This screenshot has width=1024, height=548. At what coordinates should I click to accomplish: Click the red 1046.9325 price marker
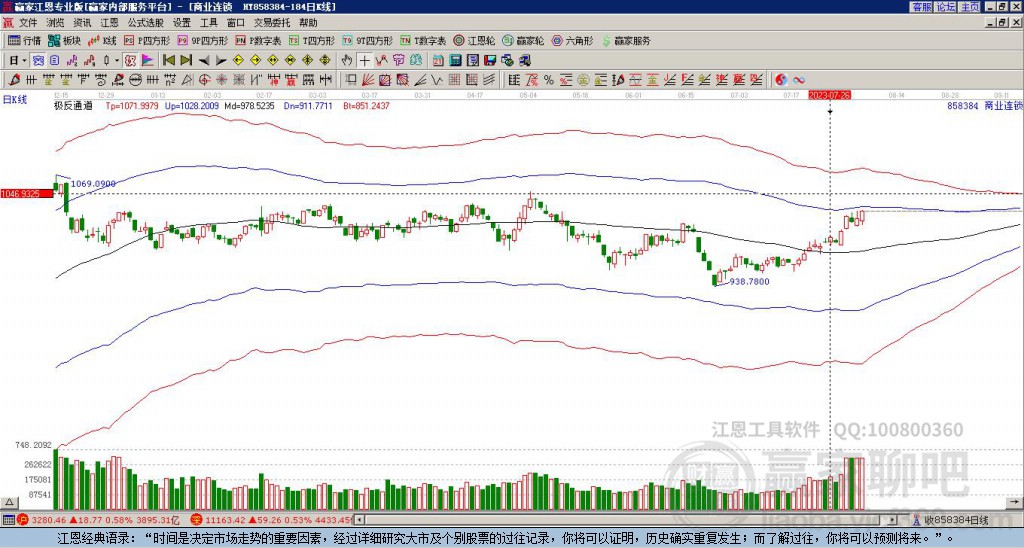click(26, 194)
